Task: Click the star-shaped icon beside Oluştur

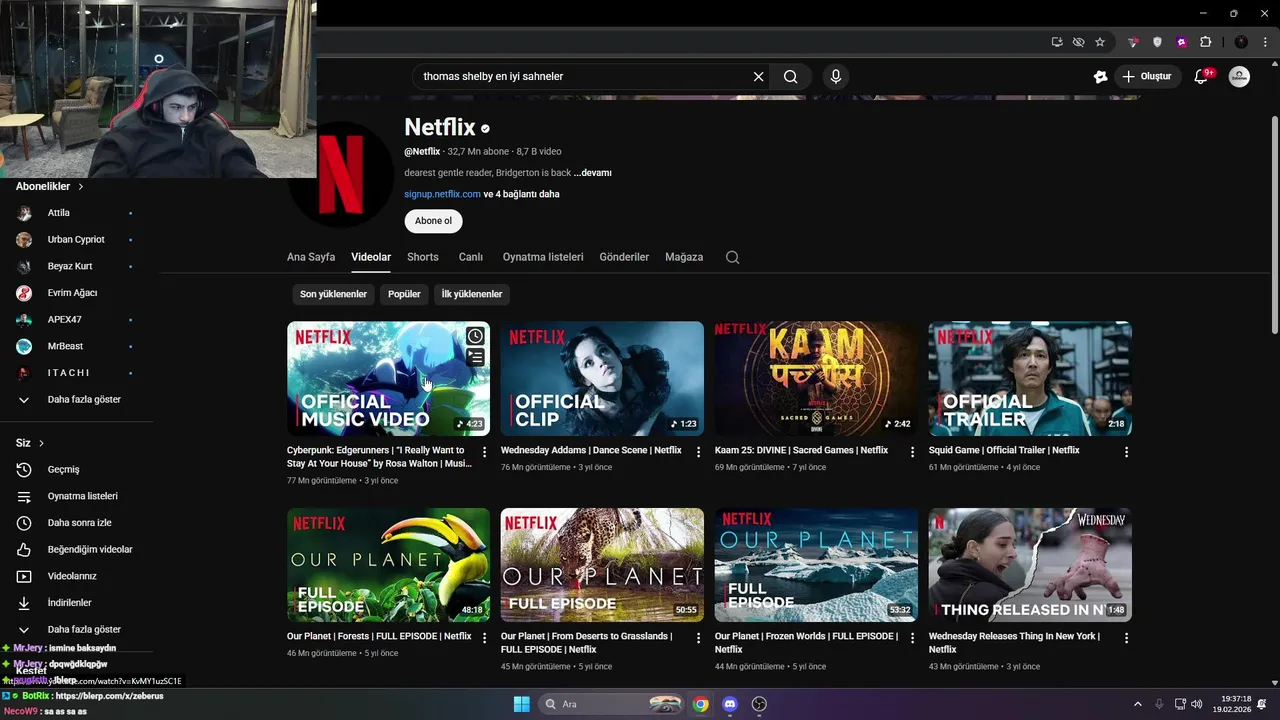Action: click(x=1101, y=76)
